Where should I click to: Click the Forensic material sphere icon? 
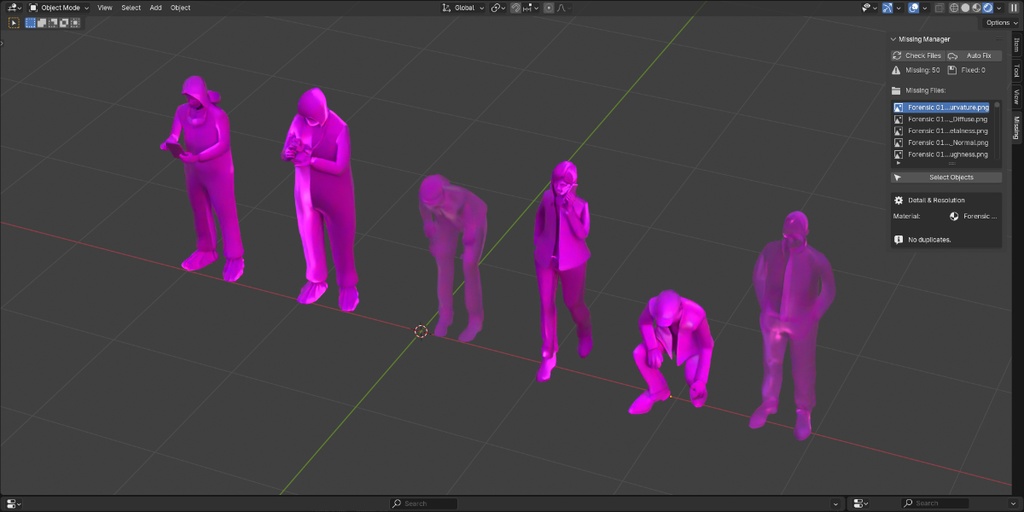point(953,216)
